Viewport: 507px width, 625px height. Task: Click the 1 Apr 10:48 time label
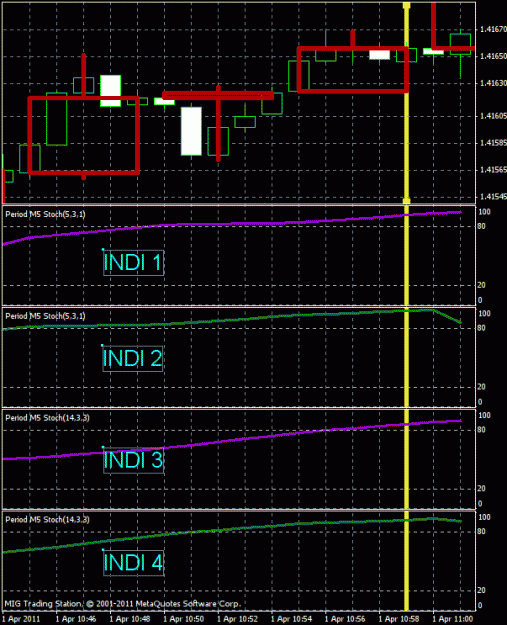point(130,619)
